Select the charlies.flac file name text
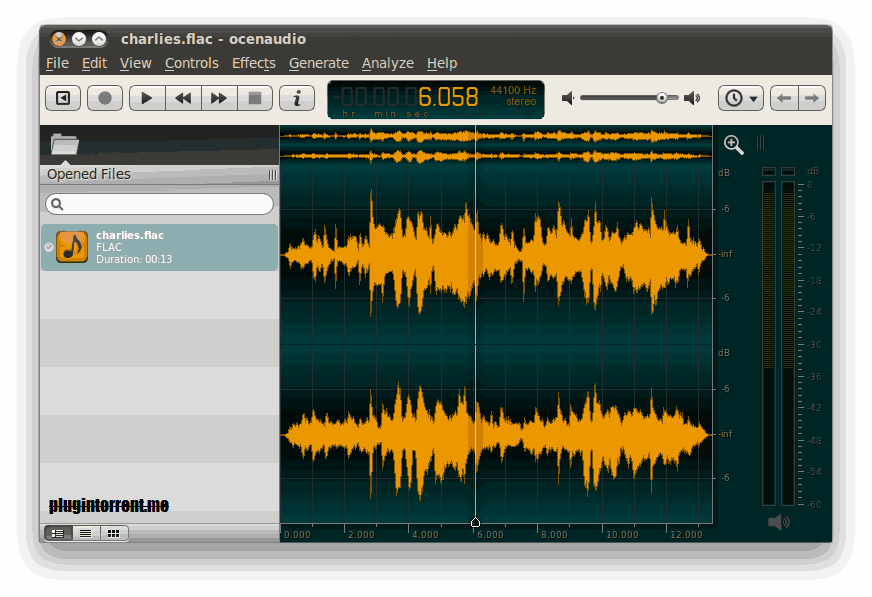This screenshot has height=597, width=872. pos(130,235)
